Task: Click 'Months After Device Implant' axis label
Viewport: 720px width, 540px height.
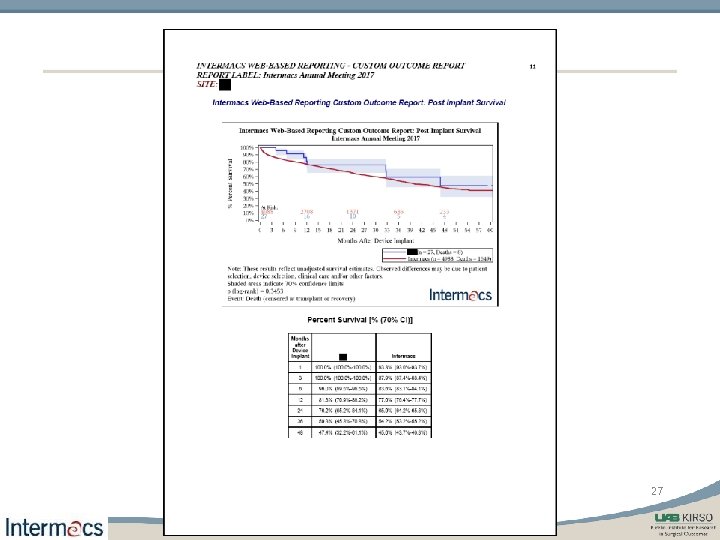Action: point(376,241)
